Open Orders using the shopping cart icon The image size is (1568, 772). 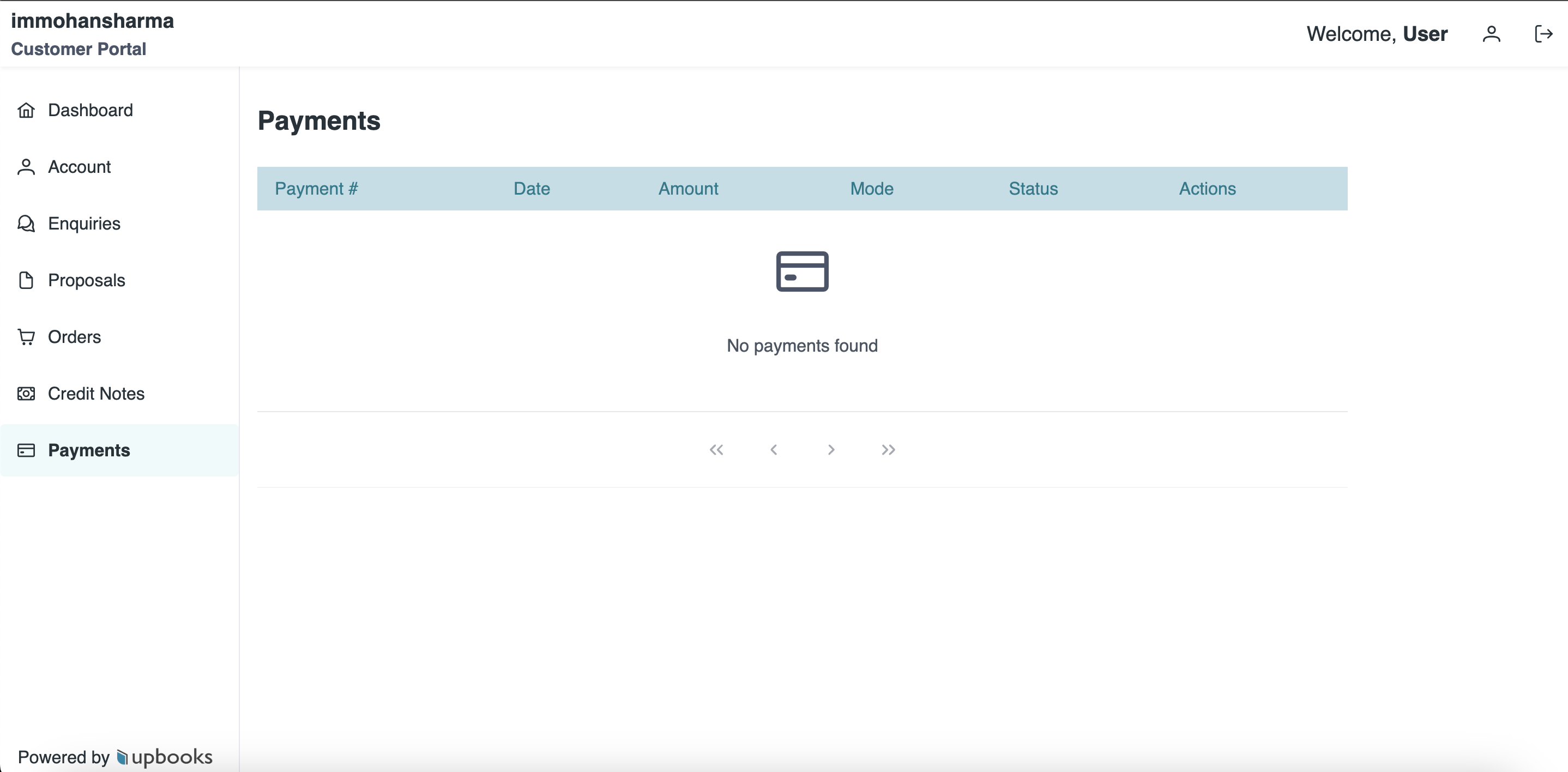tap(26, 337)
